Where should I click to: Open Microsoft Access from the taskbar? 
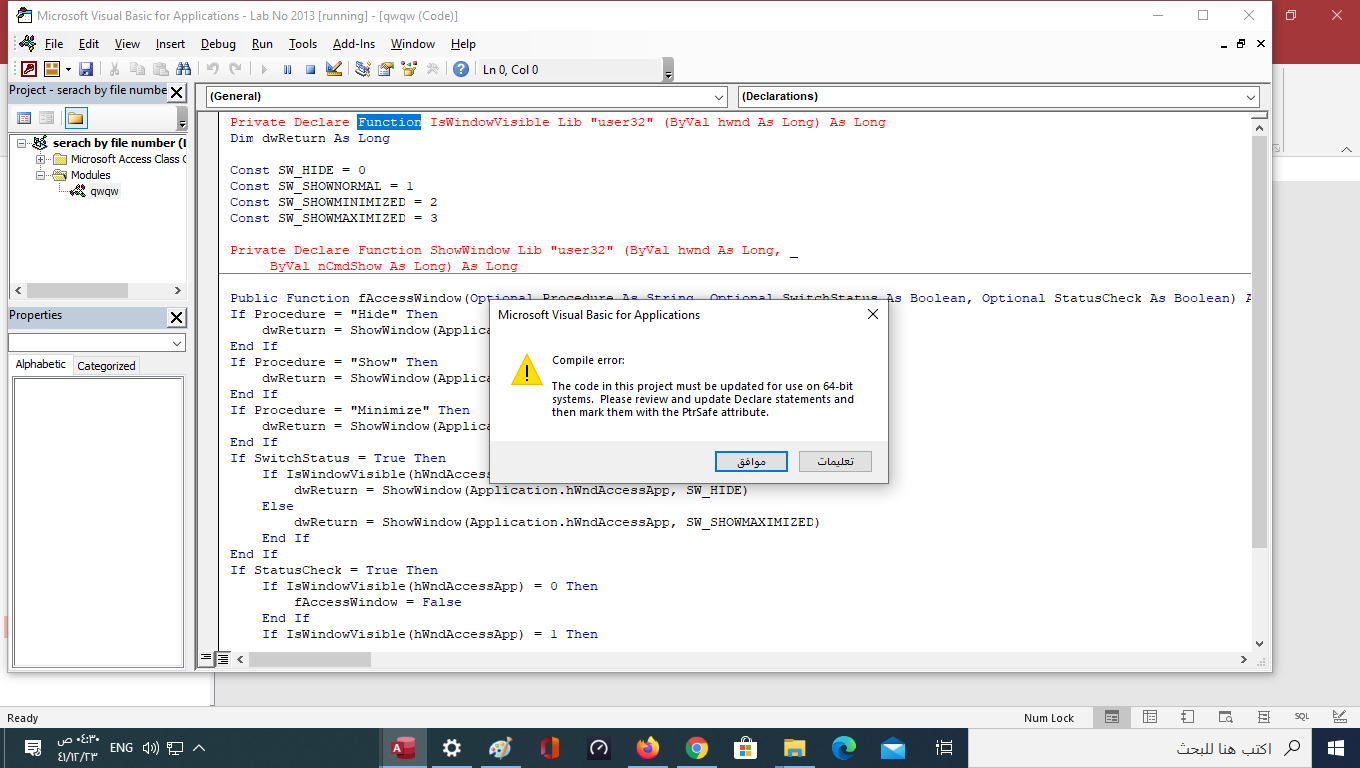[x=404, y=748]
